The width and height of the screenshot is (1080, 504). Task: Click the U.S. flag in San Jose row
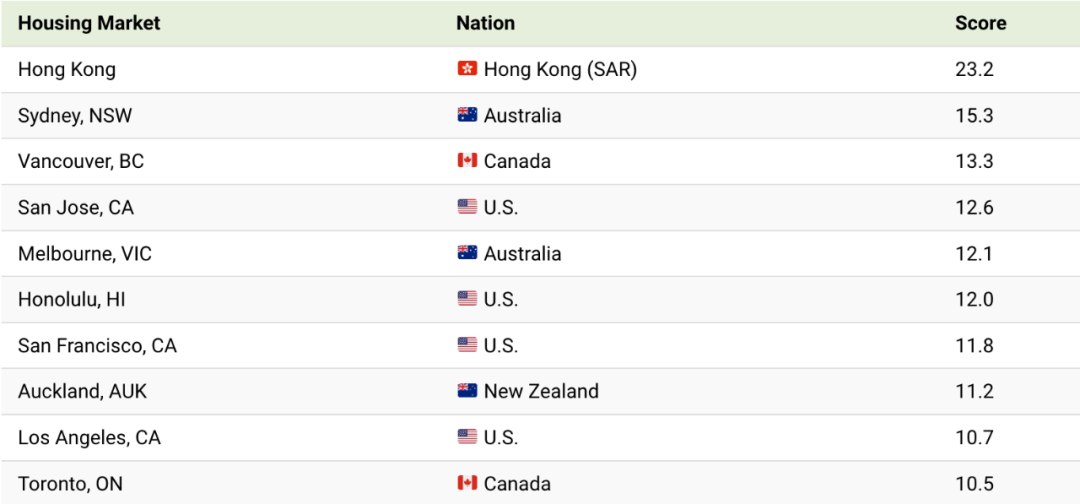tap(467, 207)
